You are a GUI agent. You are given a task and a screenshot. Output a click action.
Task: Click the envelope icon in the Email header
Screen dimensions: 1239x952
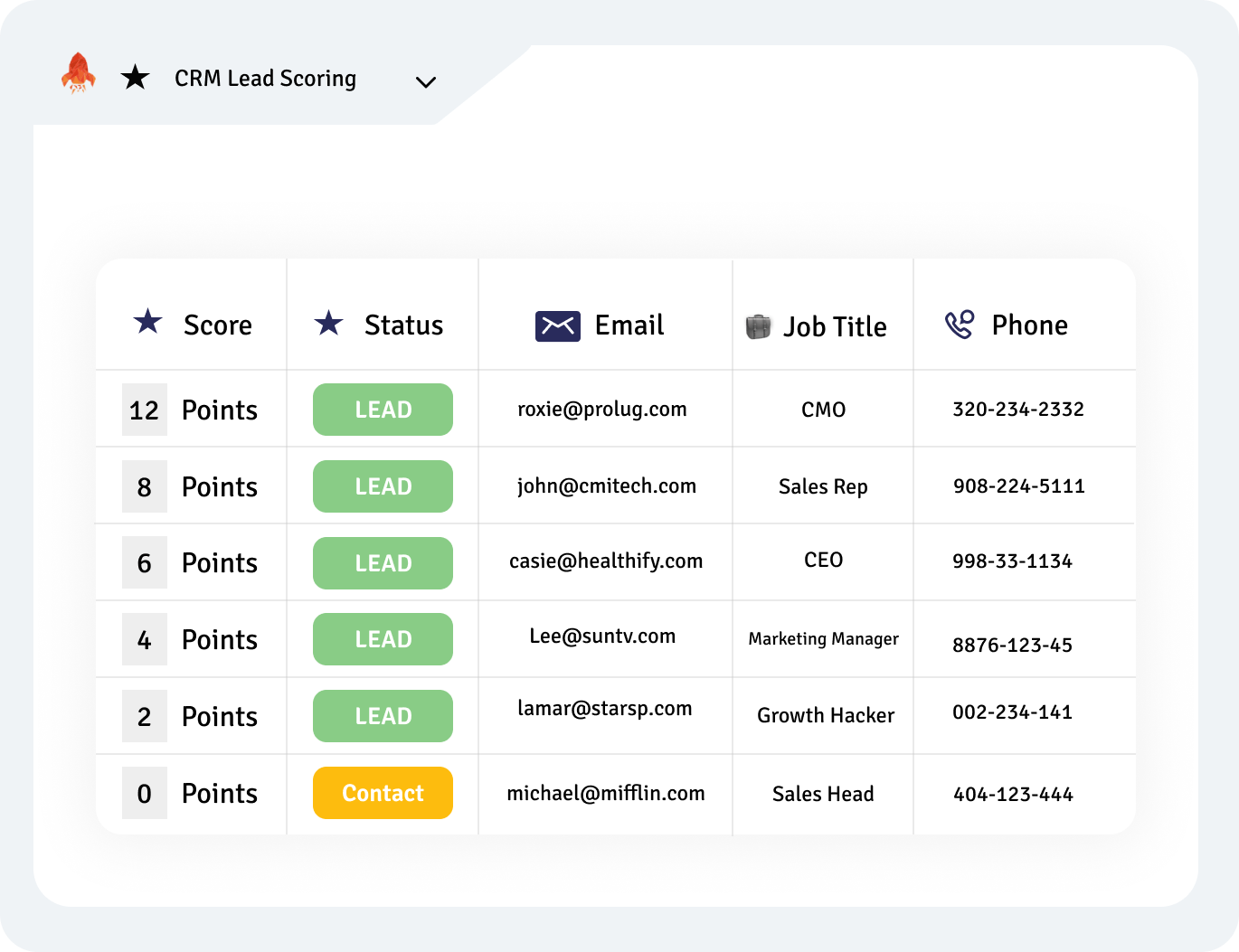click(558, 325)
